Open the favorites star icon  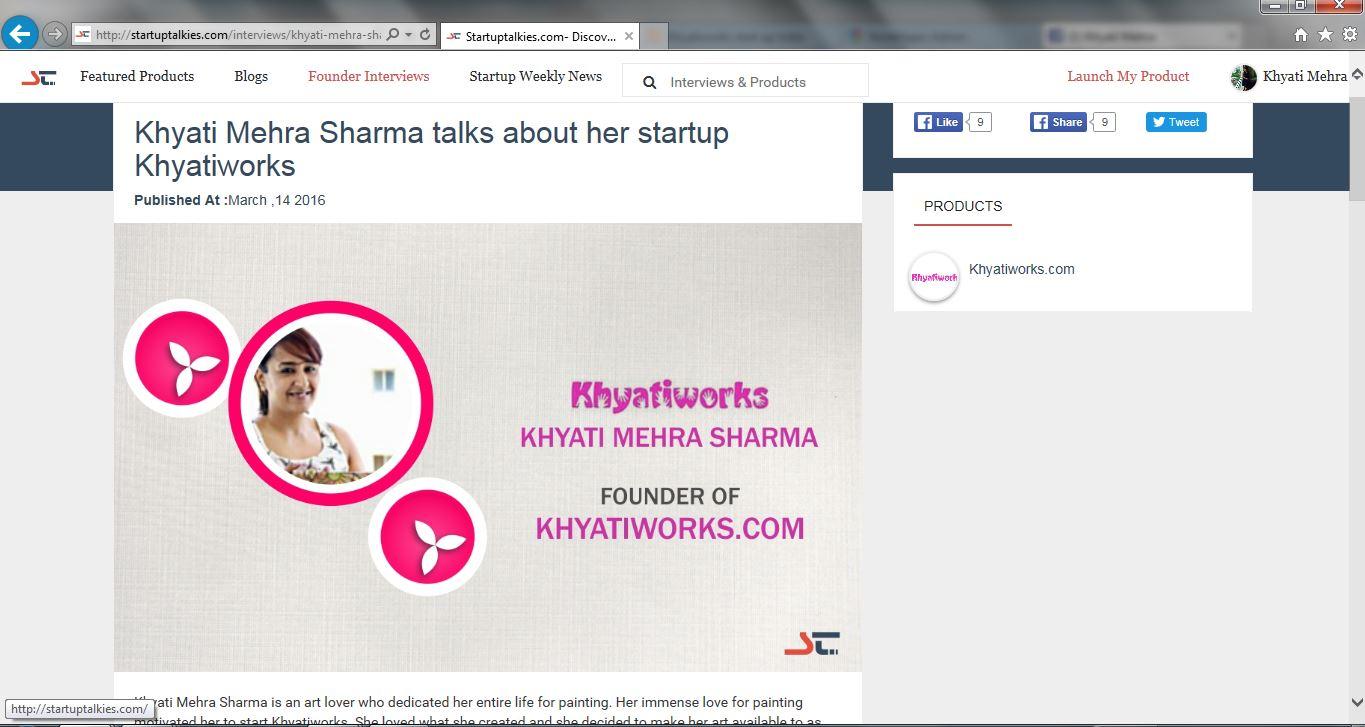pyautogui.click(x=1325, y=34)
